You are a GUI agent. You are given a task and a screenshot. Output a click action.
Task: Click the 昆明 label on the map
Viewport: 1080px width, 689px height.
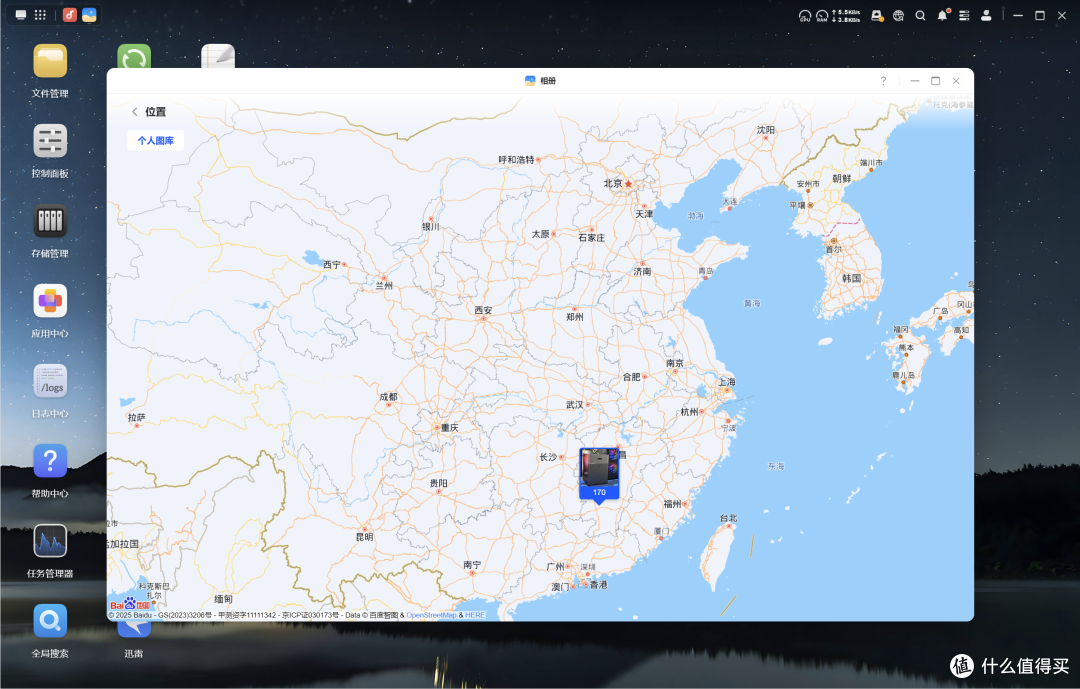(x=364, y=537)
